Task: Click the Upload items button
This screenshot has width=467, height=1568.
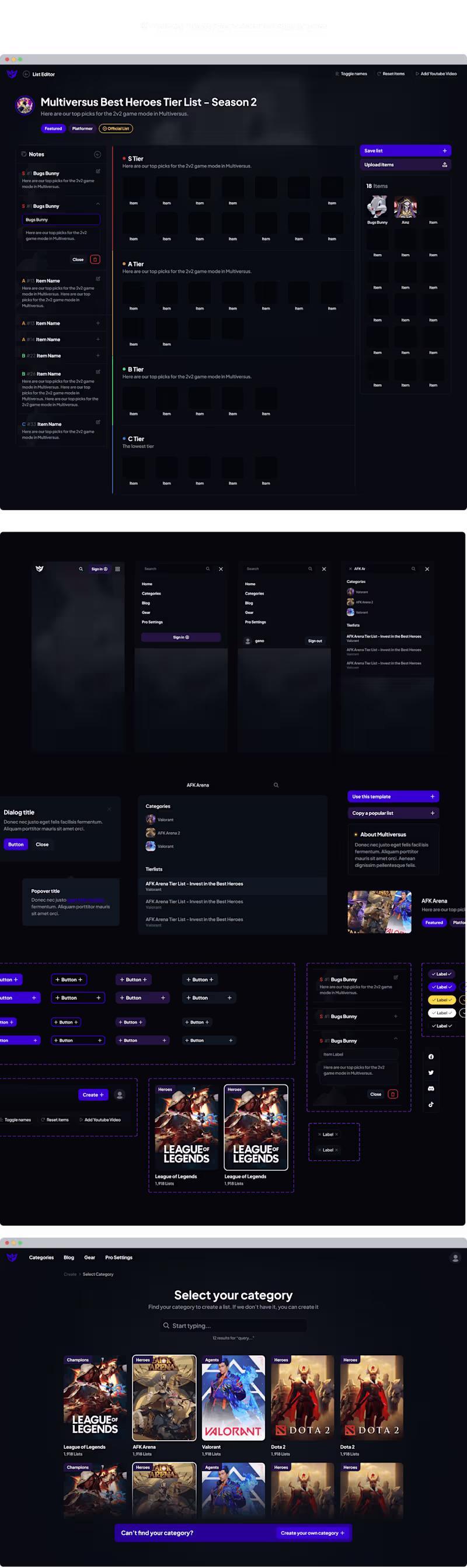Action: click(x=405, y=165)
